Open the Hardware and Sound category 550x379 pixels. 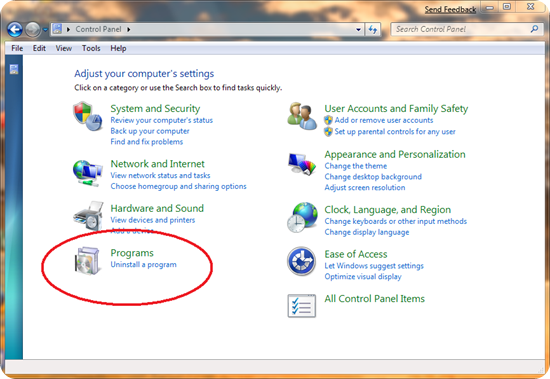[x=157, y=208]
